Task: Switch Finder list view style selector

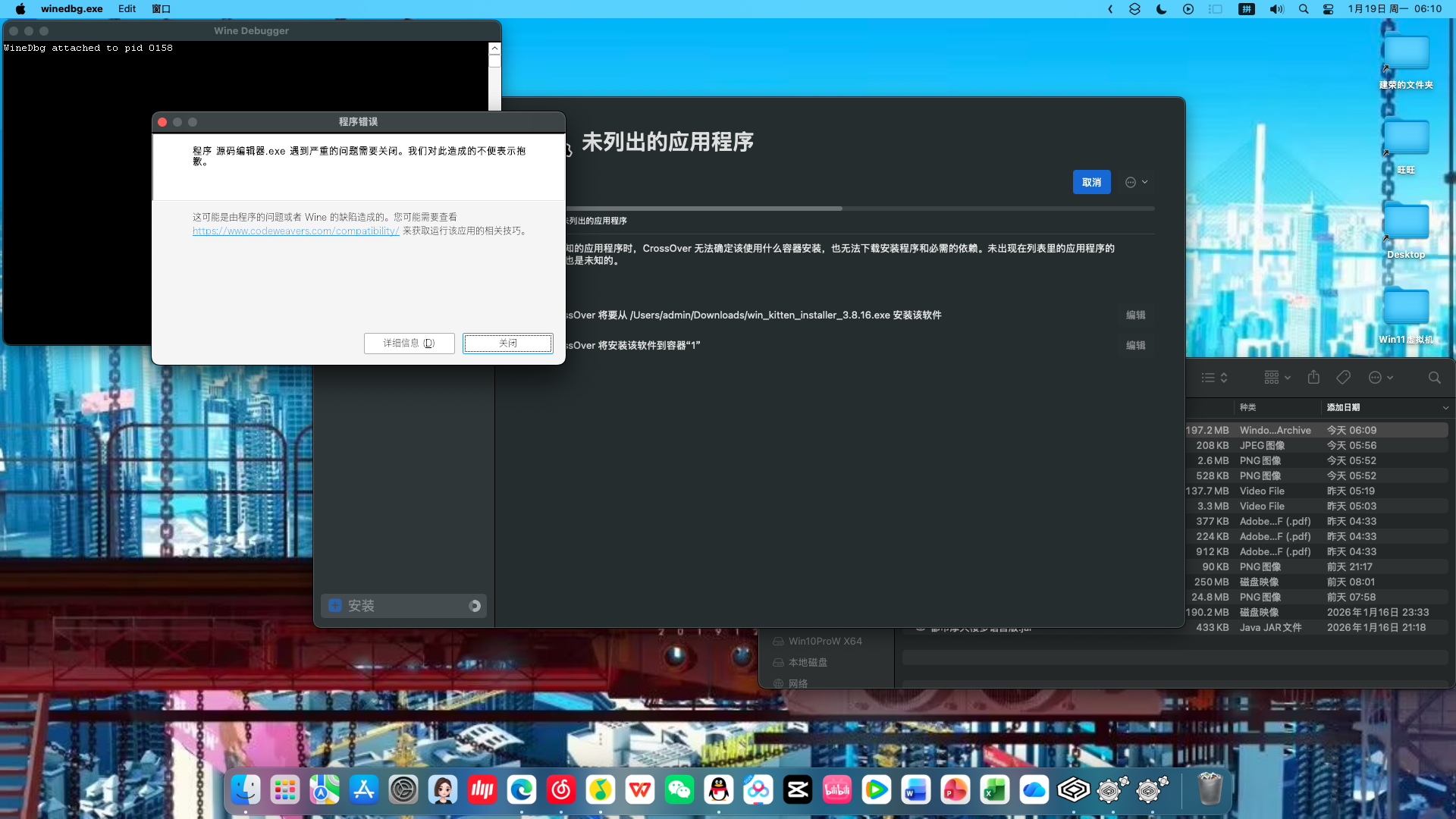Action: click(x=1214, y=378)
